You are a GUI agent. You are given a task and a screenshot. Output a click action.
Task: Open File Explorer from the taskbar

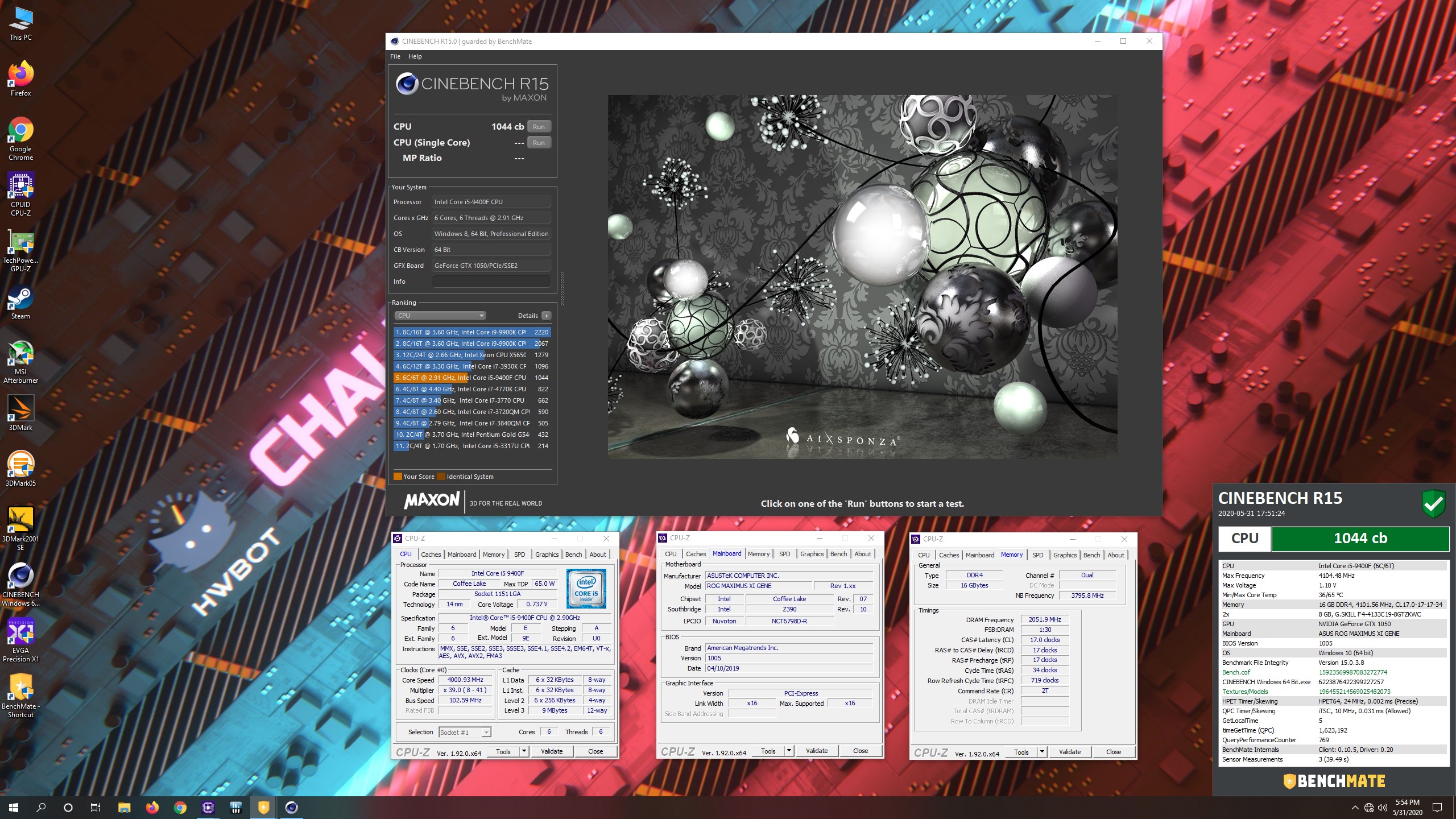[x=124, y=808]
